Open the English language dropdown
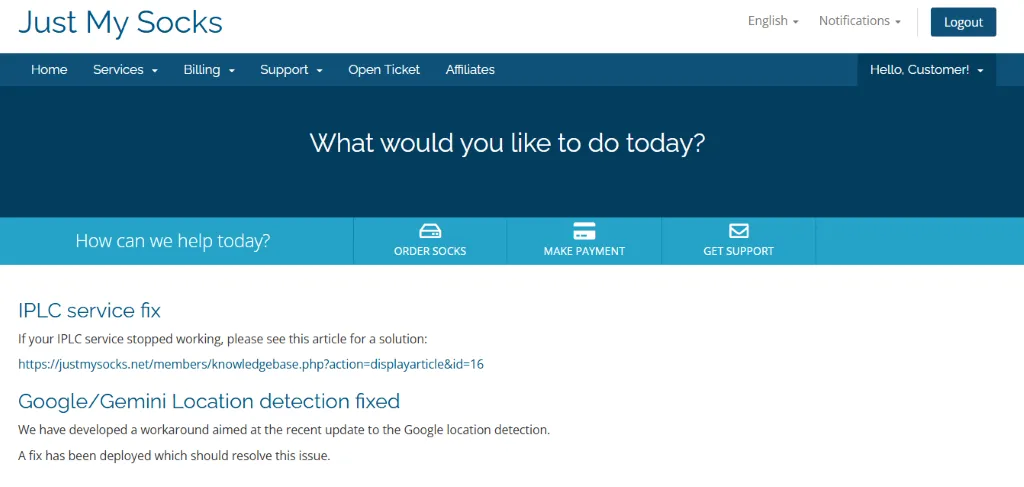 [x=773, y=21]
